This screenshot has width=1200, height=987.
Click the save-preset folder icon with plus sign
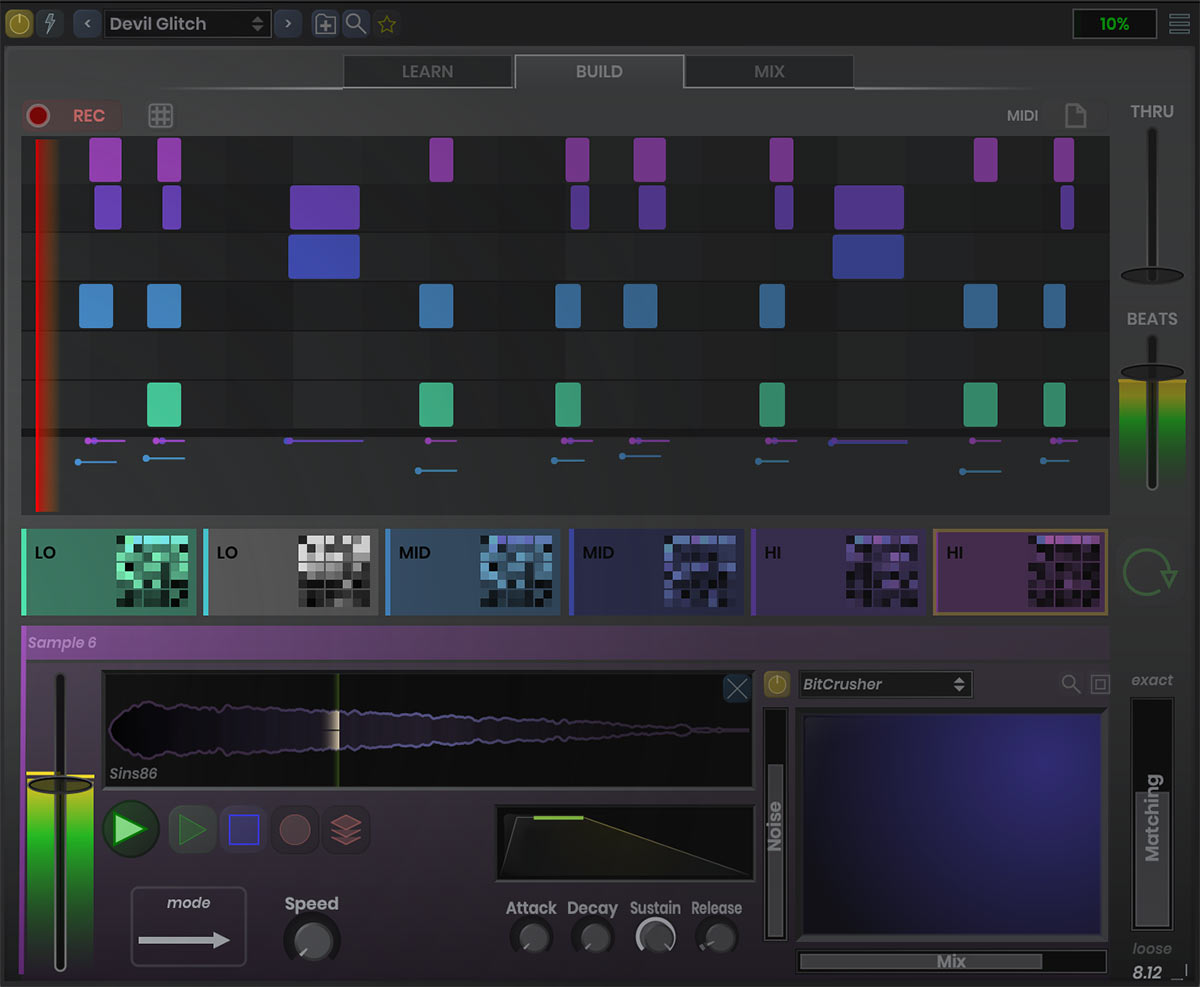coord(324,23)
